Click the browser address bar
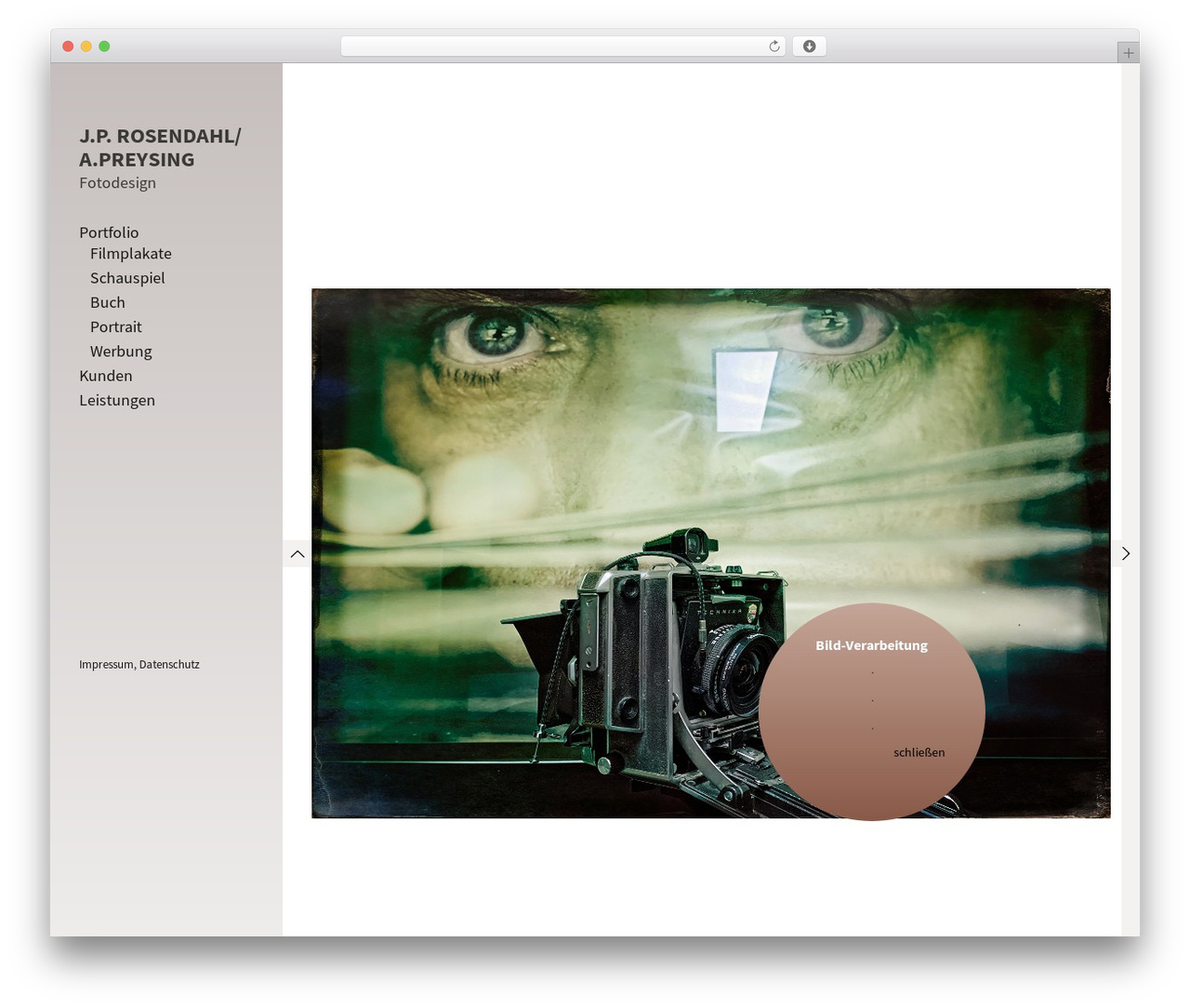The image size is (1190, 1008). tap(562, 46)
